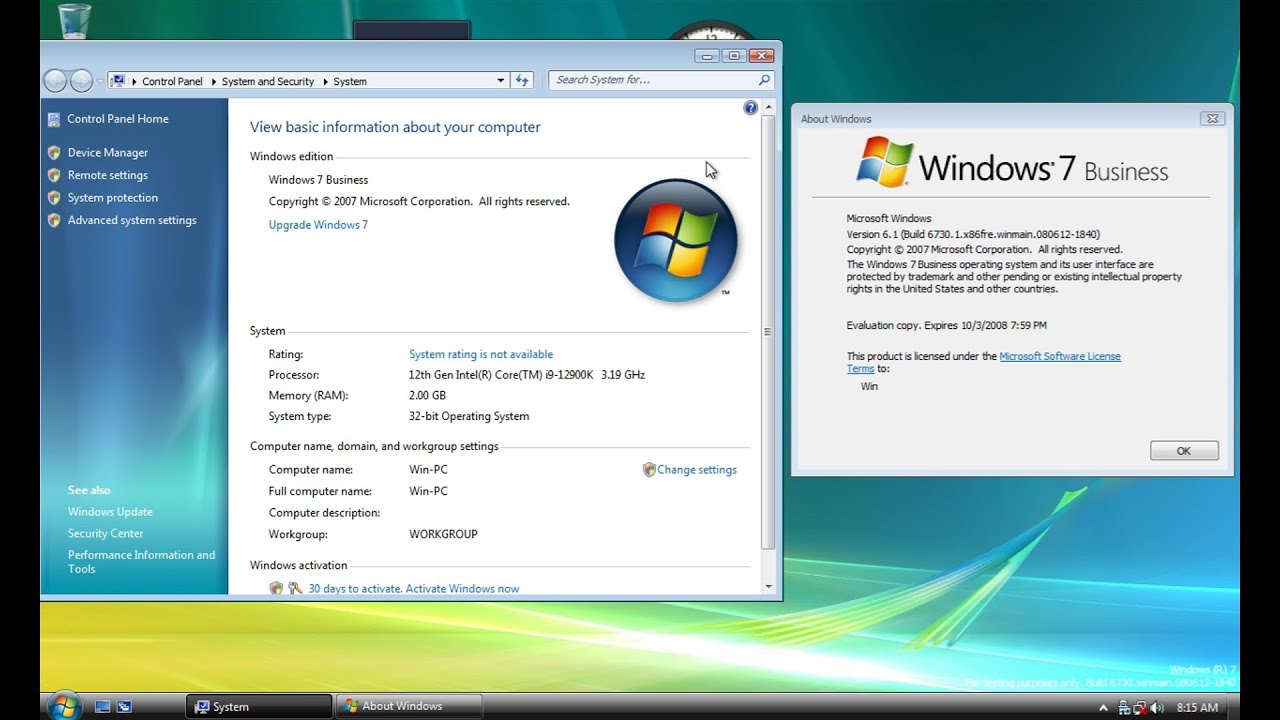Open recent pages dropdown beside nav arrows

[x=100, y=81]
